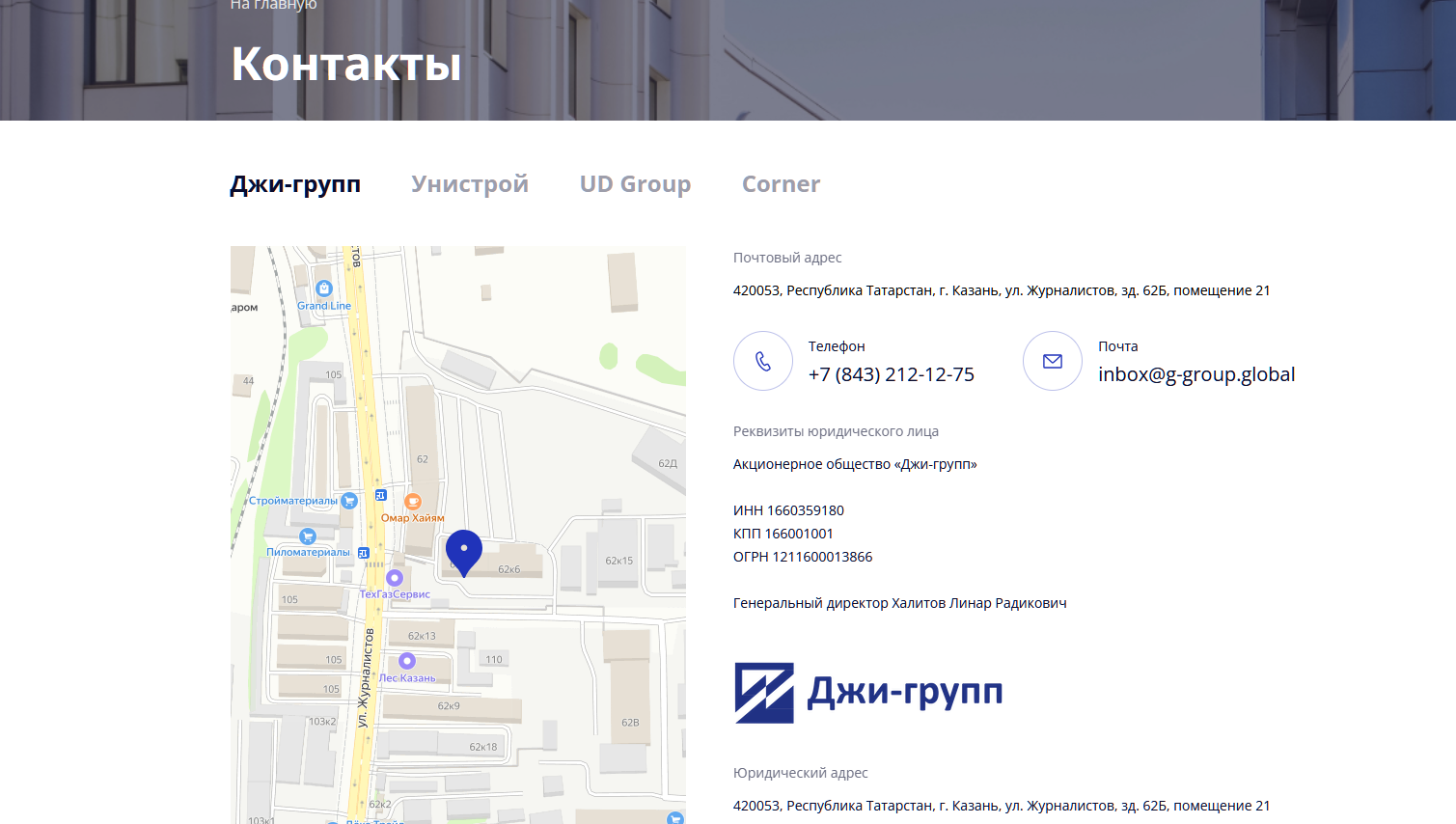This screenshot has width=1456, height=824.
Task: Click the Лес Казань purple marker
Action: 407,661
